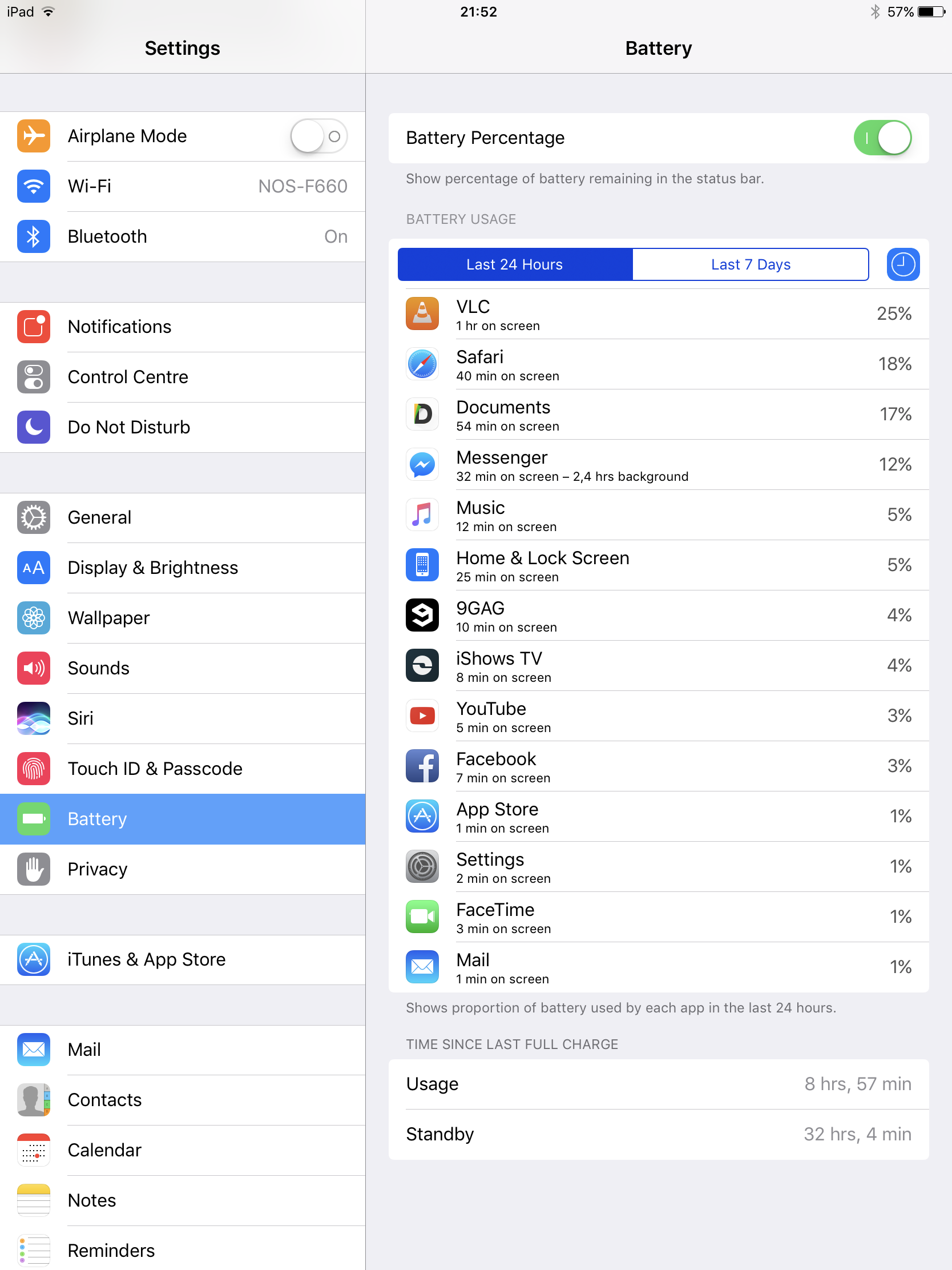Tap the Messenger app icon
Screen dimensions: 952x1270
point(422,464)
